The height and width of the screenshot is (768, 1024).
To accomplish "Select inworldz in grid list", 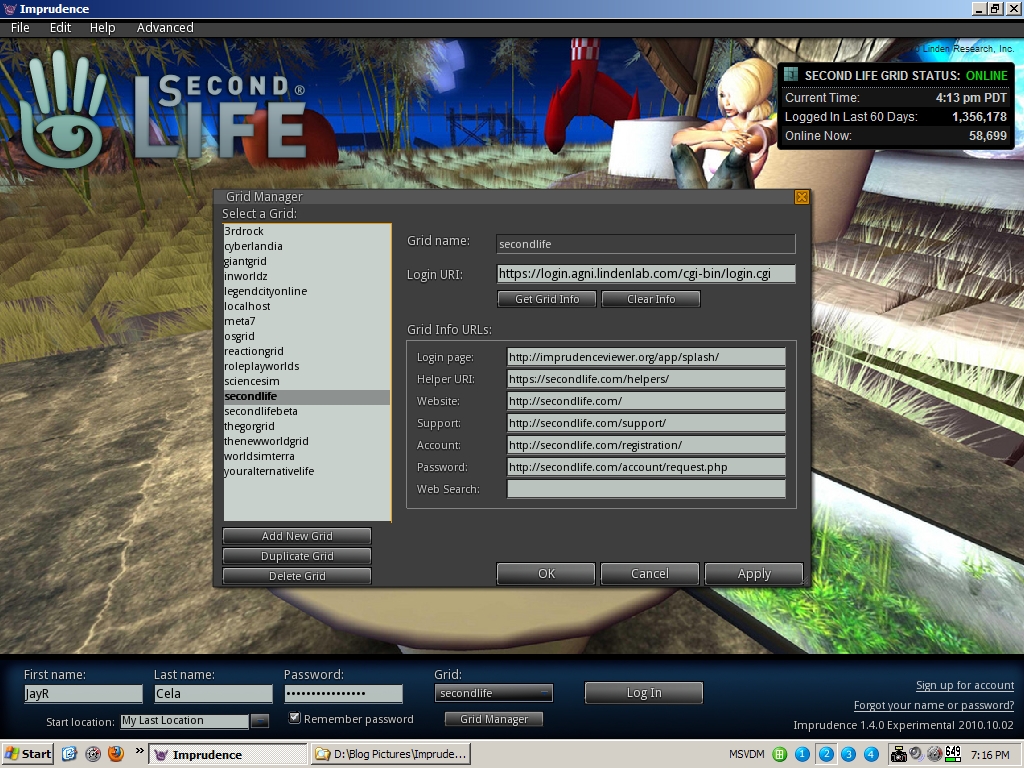I will [307, 276].
